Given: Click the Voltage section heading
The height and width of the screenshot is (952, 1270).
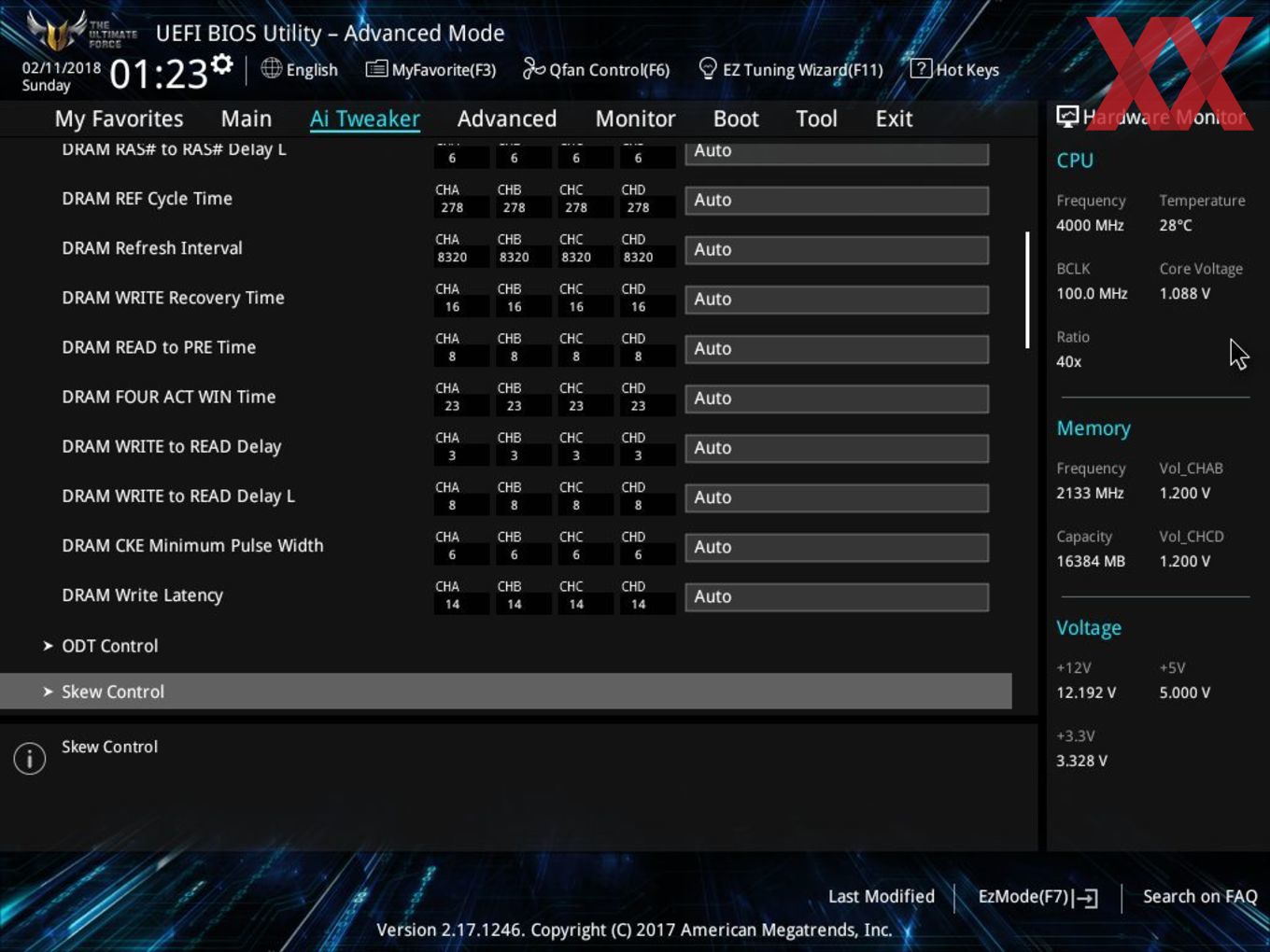Looking at the screenshot, I should (x=1089, y=628).
